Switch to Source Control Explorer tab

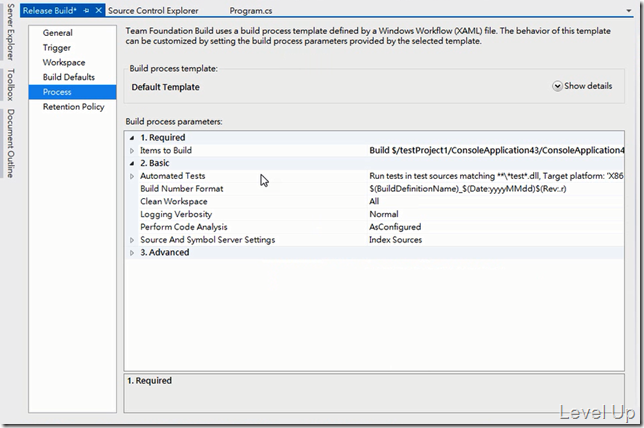[x=153, y=11]
